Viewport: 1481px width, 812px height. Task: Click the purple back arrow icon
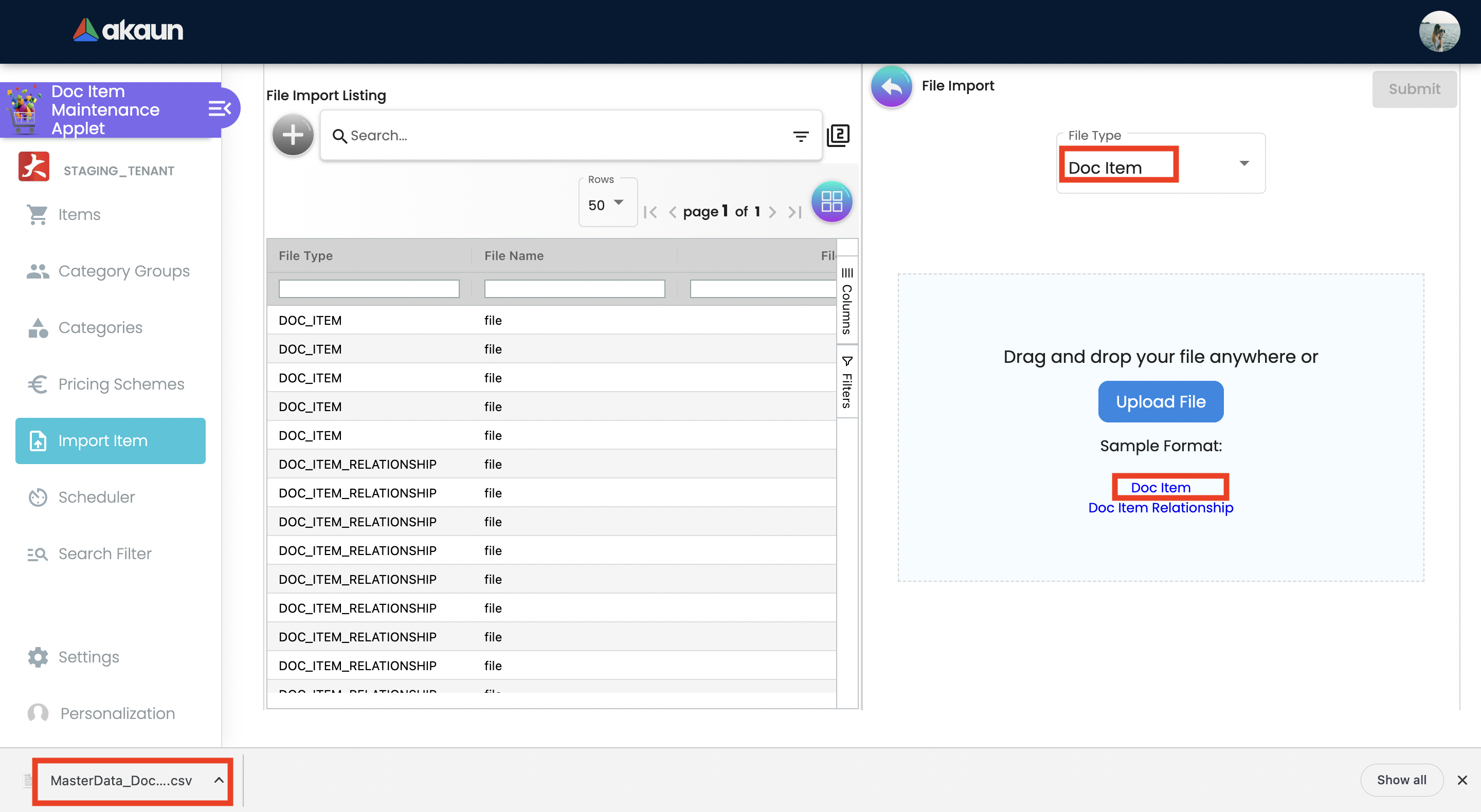[891, 87]
